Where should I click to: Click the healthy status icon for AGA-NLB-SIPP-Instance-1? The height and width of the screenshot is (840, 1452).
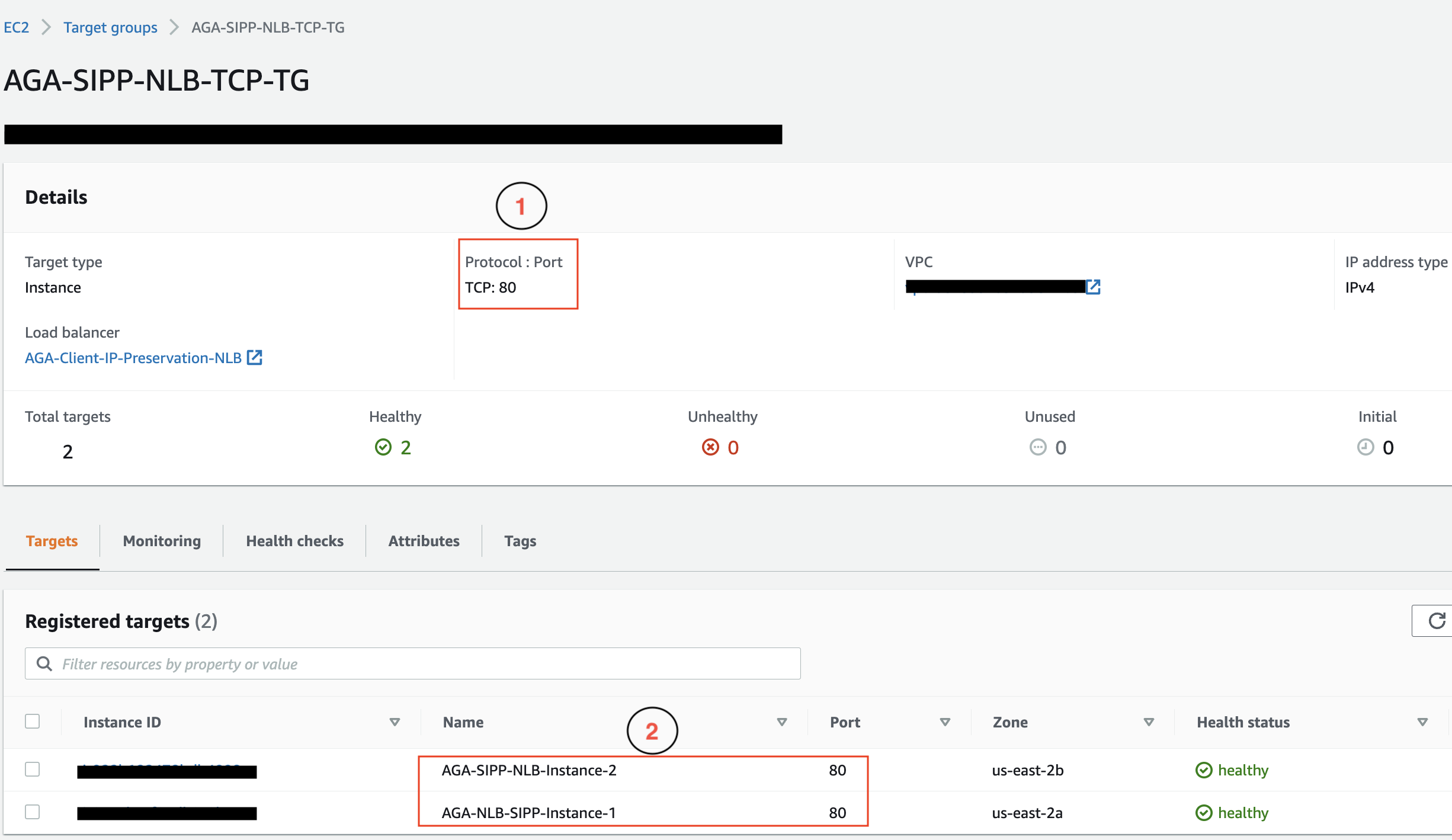click(x=1204, y=813)
